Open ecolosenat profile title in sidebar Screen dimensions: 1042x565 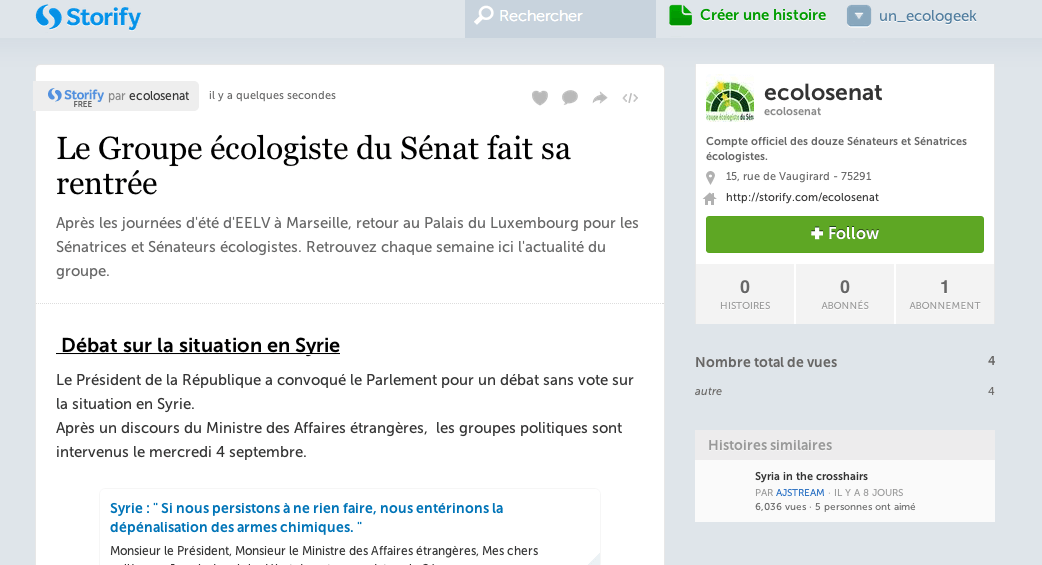(x=823, y=92)
